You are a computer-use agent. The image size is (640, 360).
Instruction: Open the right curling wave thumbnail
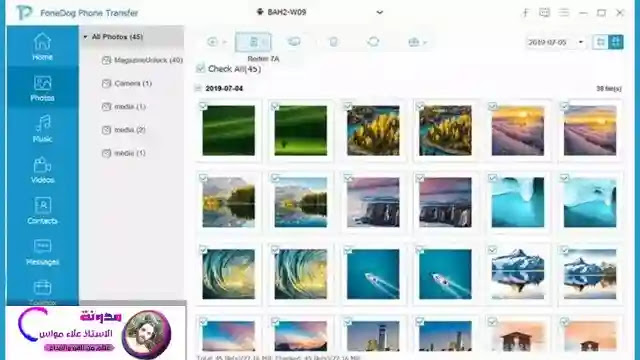pos(301,274)
